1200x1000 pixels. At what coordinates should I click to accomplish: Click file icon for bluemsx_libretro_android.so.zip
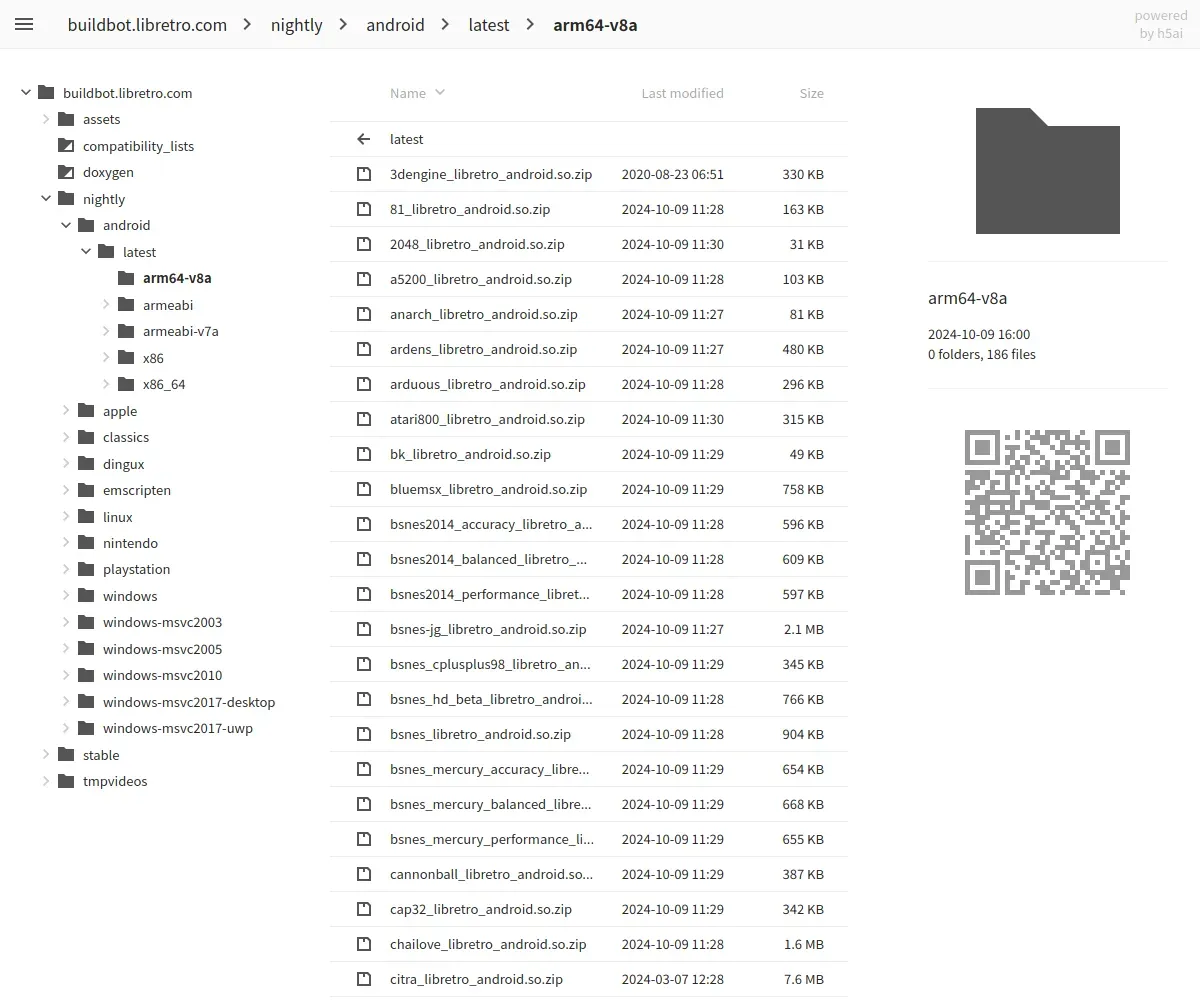coord(364,489)
